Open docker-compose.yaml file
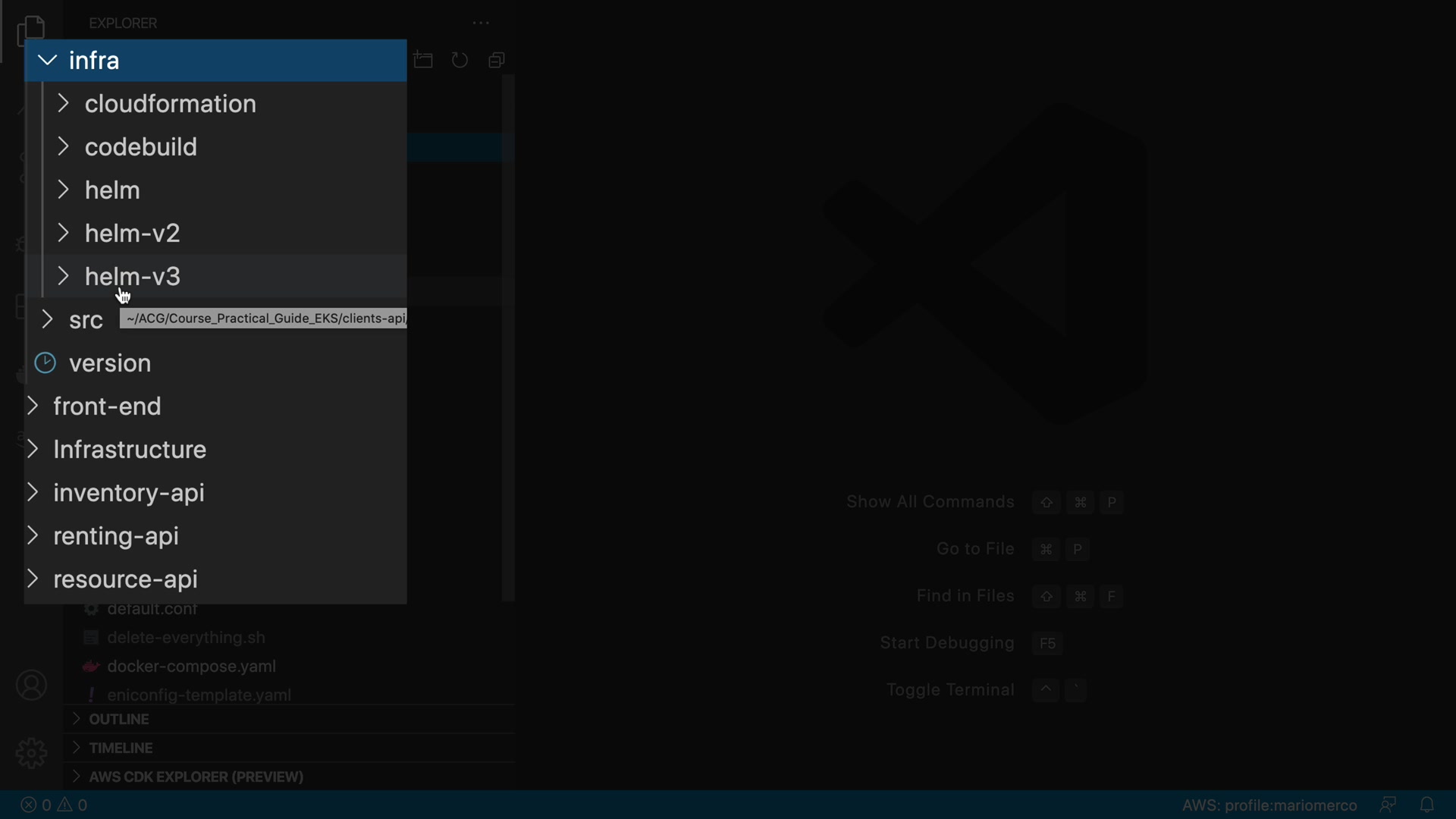Image resolution: width=1456 pixels, height=819 pixels. coord(191,667)
